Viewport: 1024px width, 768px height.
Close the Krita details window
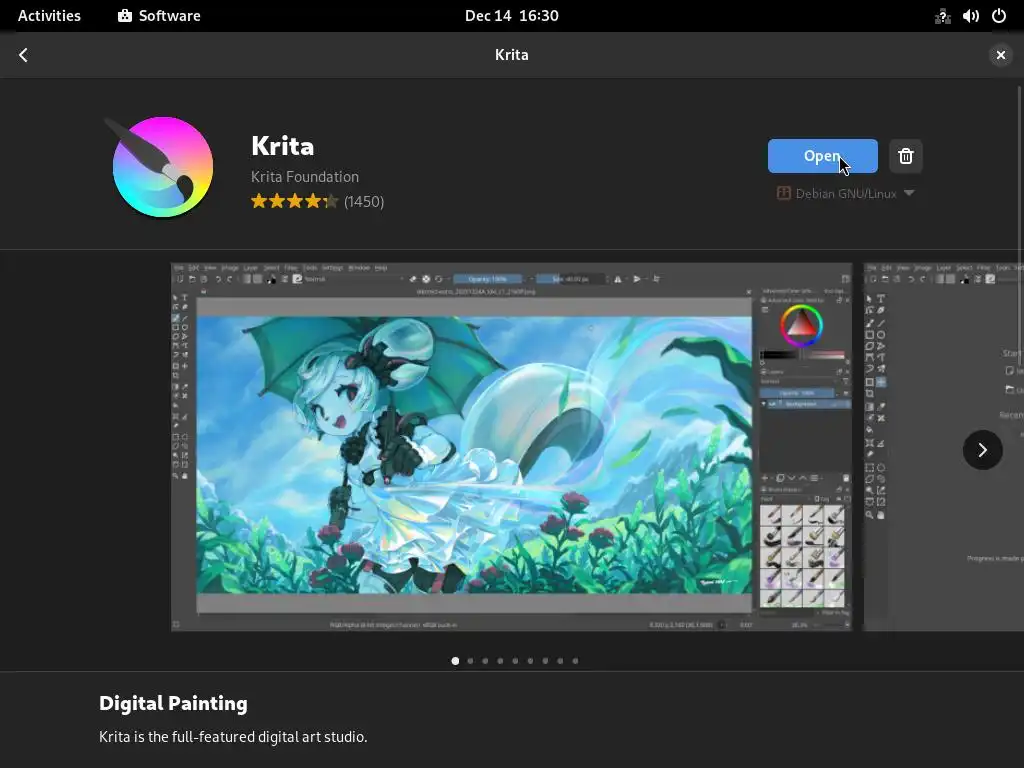[1000, 55]
